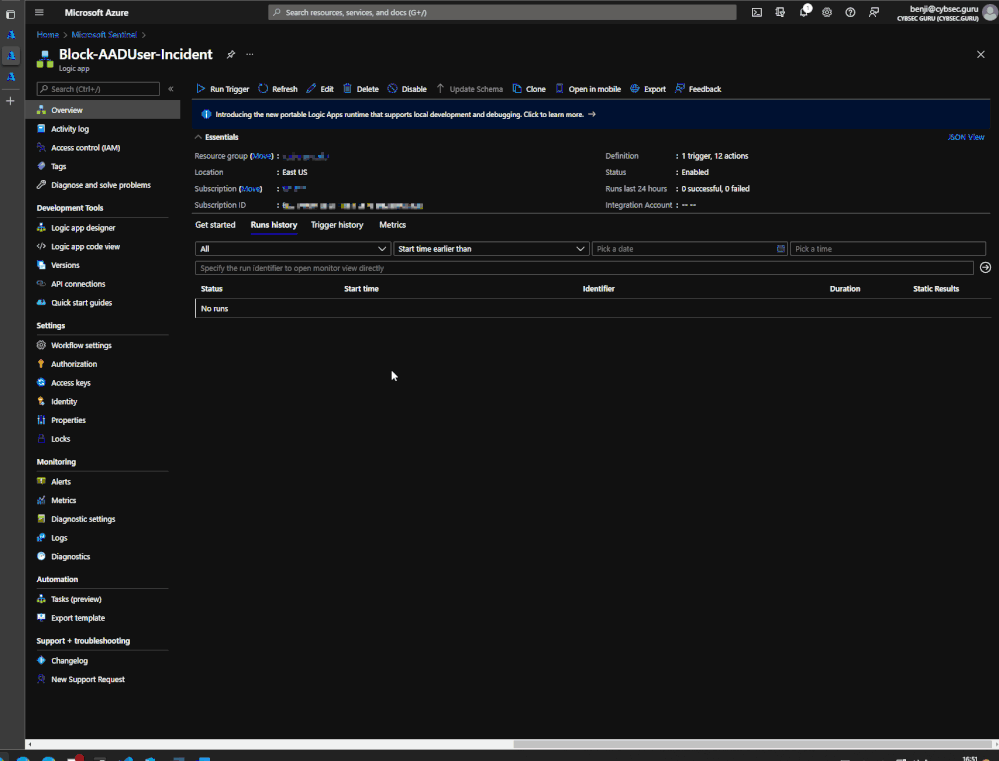Click Move next to Resource group
The height and width of the screenshot is (761, 999).
click(262, 156)
